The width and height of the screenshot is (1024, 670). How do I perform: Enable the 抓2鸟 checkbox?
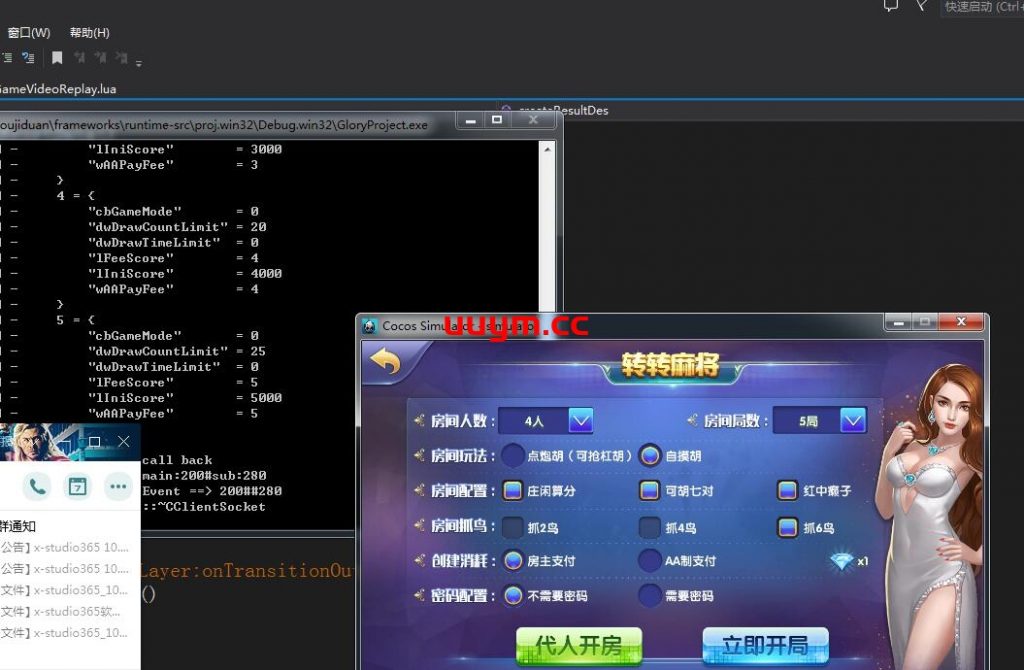click(513, 527)
